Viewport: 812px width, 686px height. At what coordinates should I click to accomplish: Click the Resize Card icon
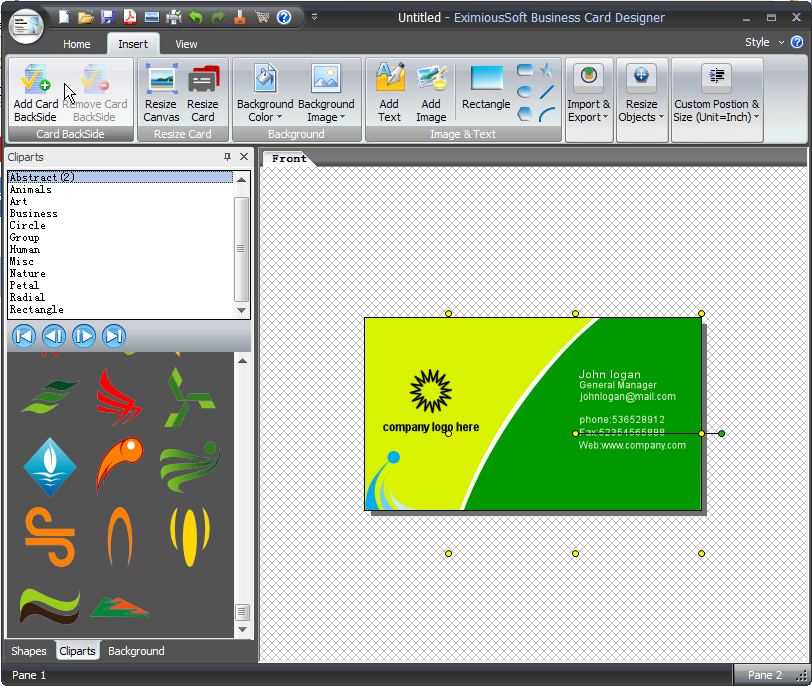[x=203, y=92]
